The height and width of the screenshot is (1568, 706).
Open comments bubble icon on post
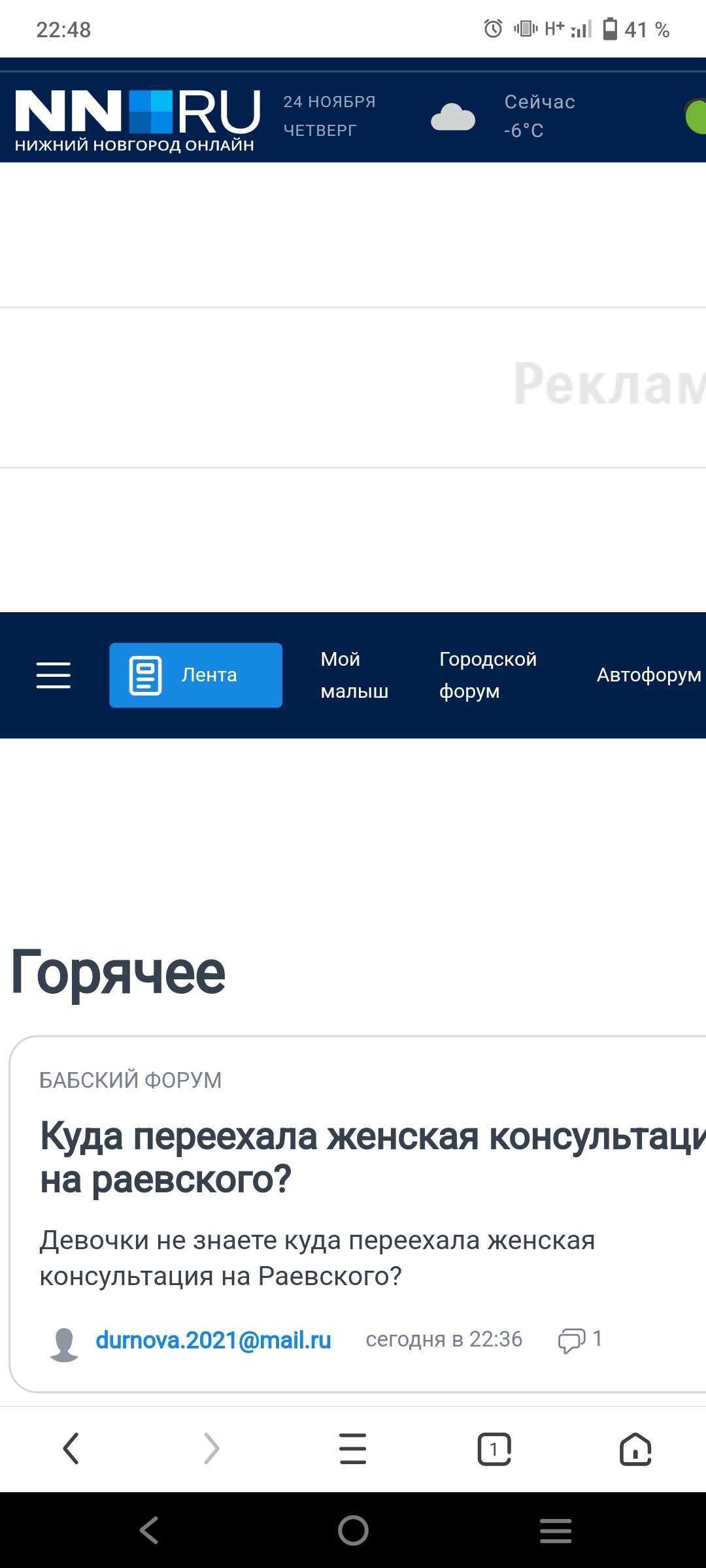tap(571, 1341)
